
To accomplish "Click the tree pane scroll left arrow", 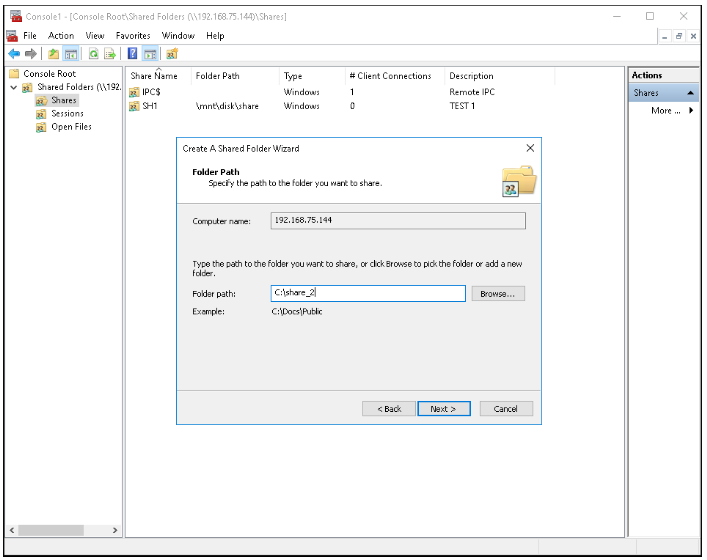I will (x=12, y=530).
